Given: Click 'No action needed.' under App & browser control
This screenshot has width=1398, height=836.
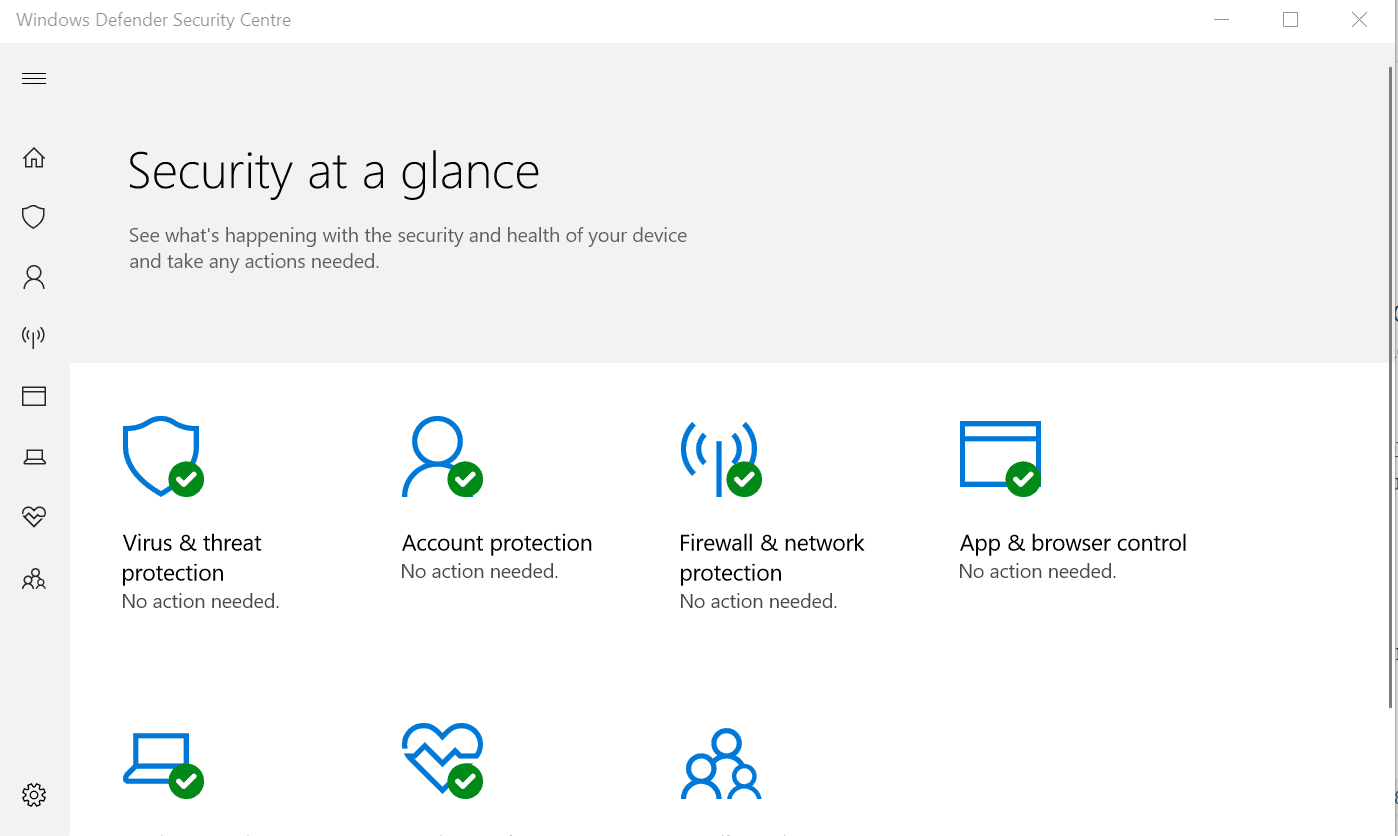Looking at the screenshot, I should 1037,572.
